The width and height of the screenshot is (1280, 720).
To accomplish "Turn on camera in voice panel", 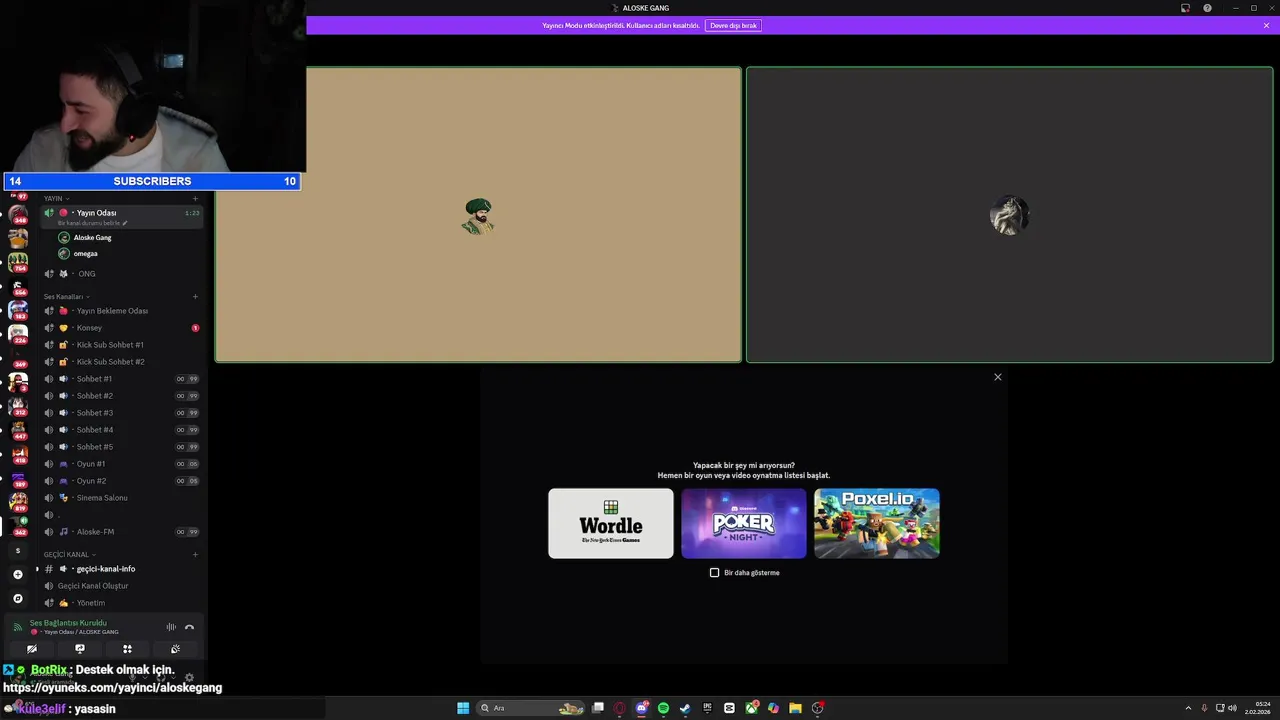I will [32, 649].
